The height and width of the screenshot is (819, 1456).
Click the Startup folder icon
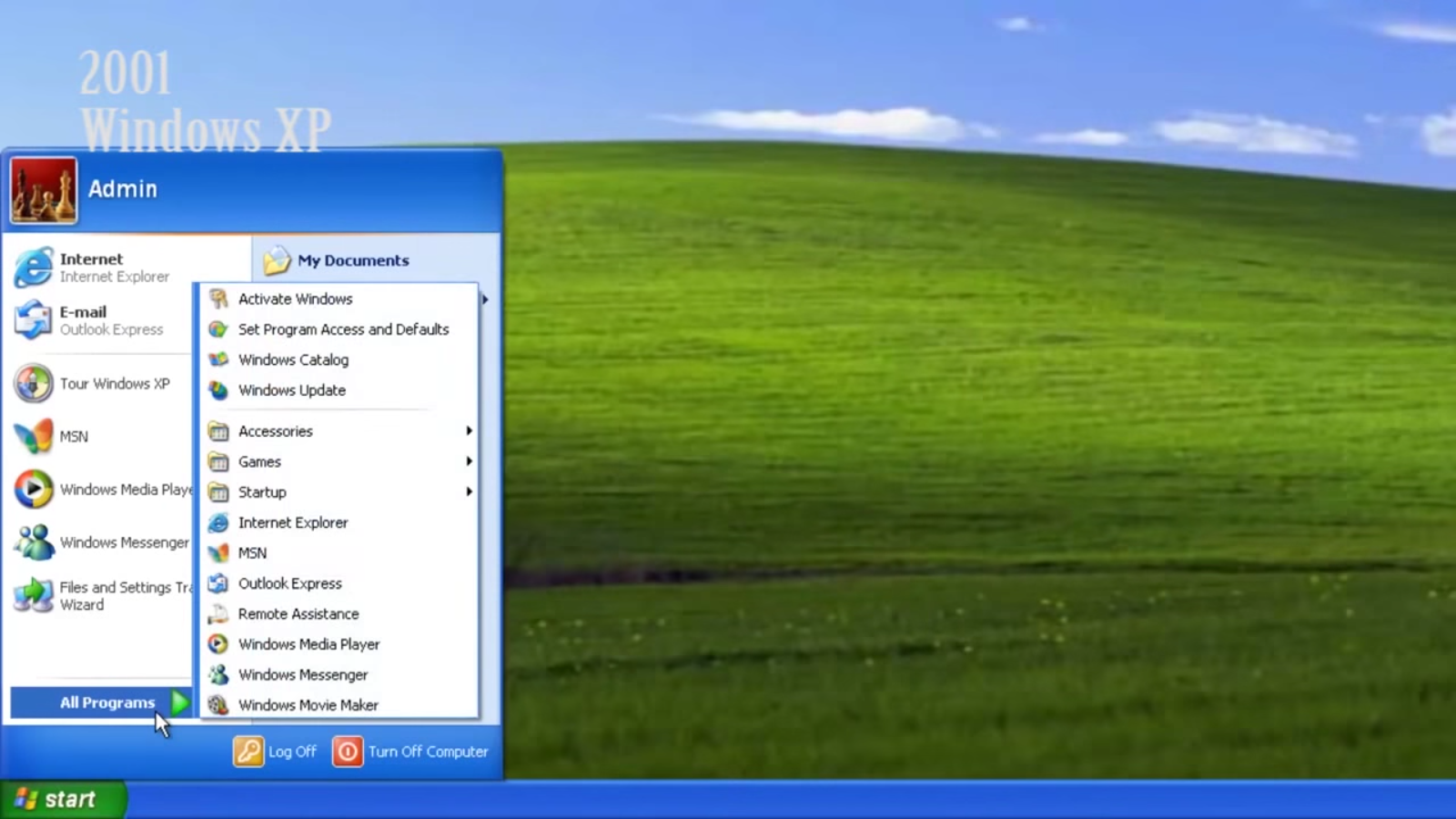[218, 492]
